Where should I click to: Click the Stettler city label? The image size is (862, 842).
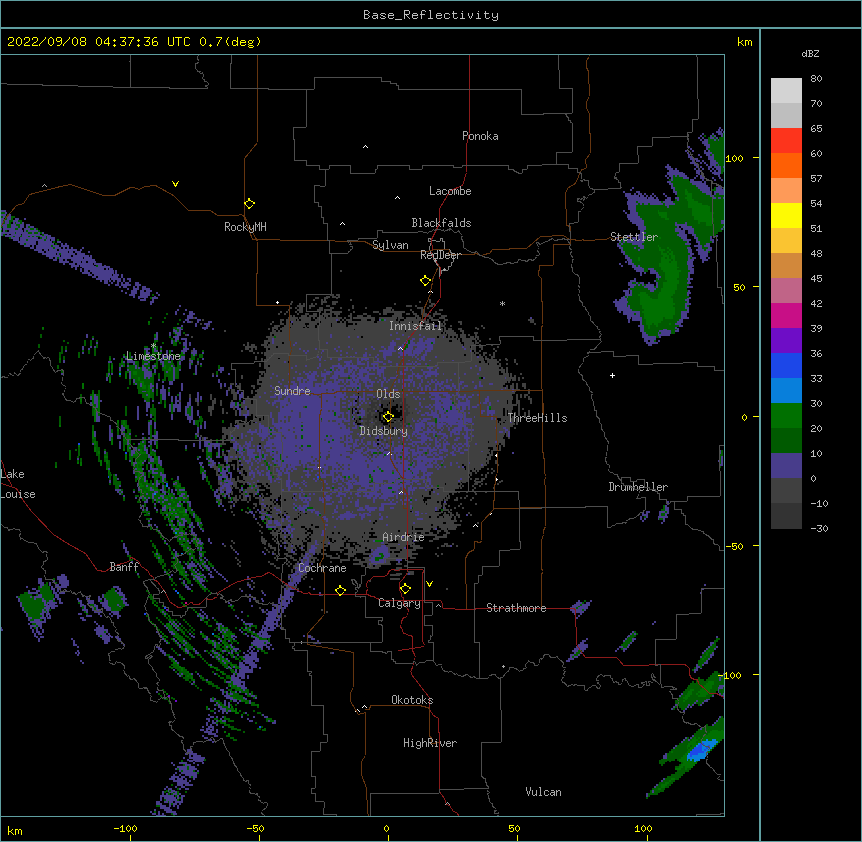click(634, 237)
